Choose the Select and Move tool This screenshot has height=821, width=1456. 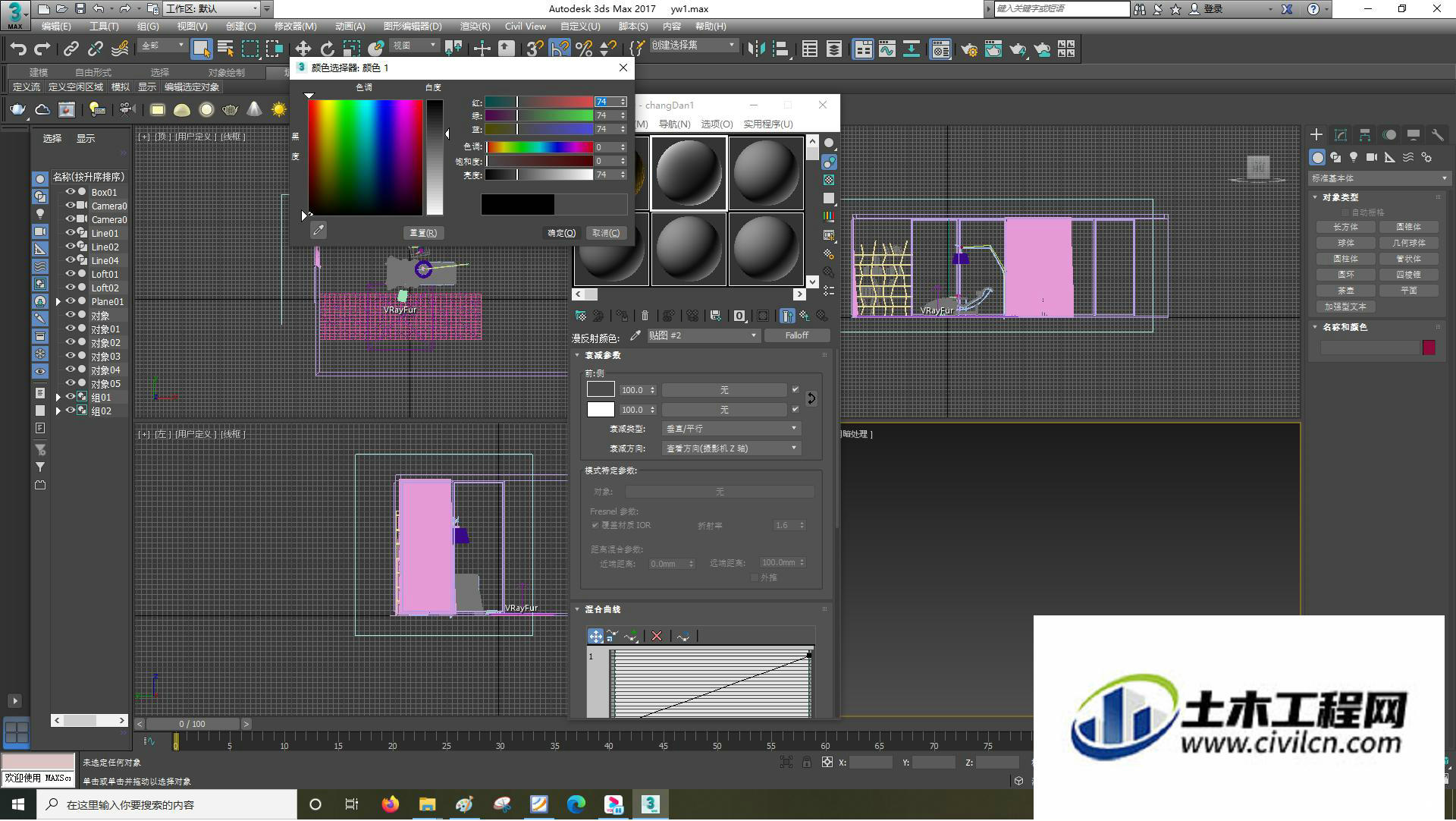[x=303, y=49]
